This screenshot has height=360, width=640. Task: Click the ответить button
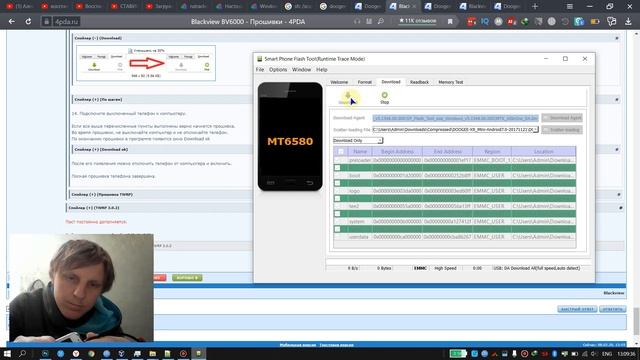(x=612, y=309)
